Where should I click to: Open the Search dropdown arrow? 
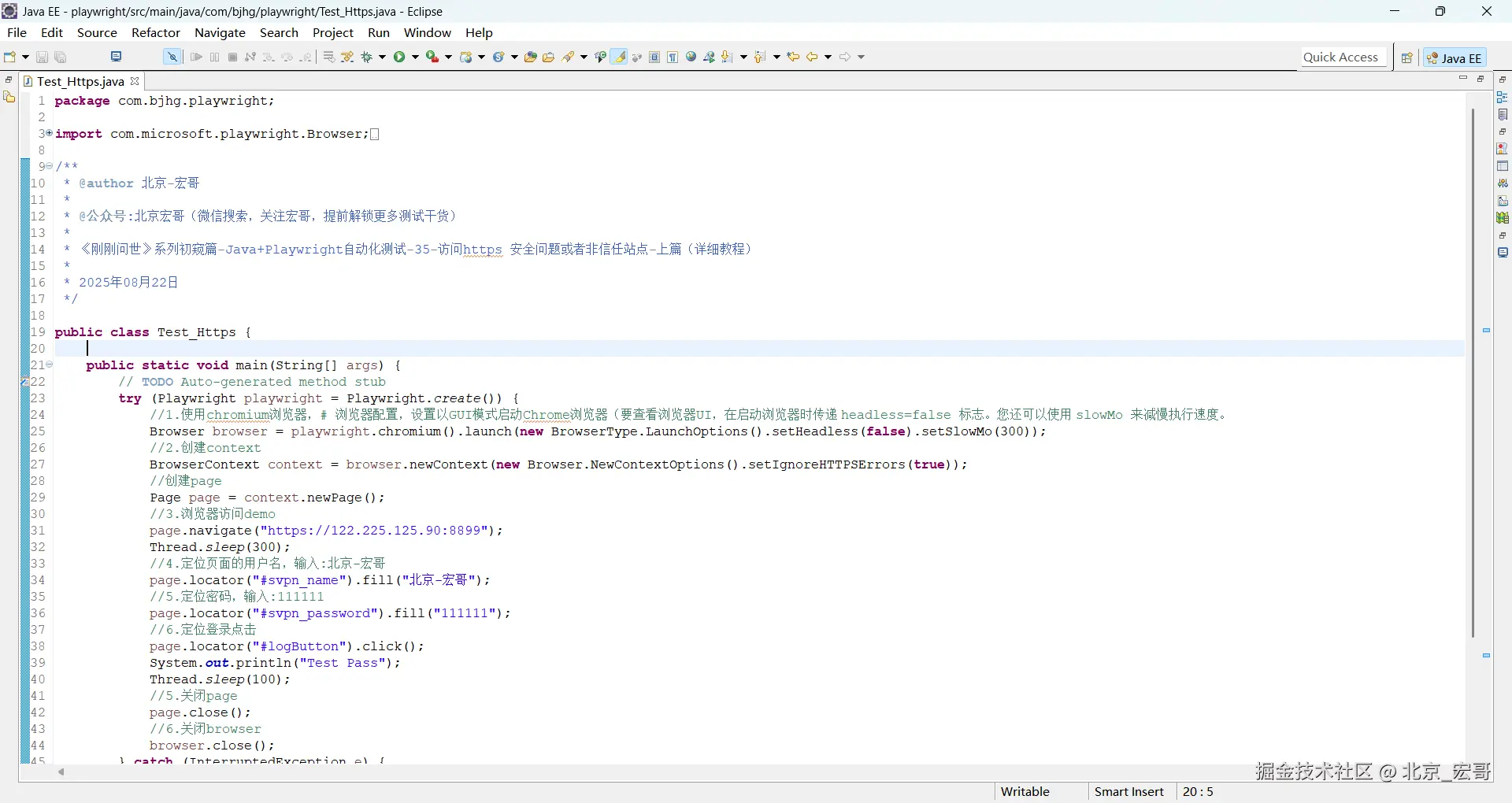point(584,57)
